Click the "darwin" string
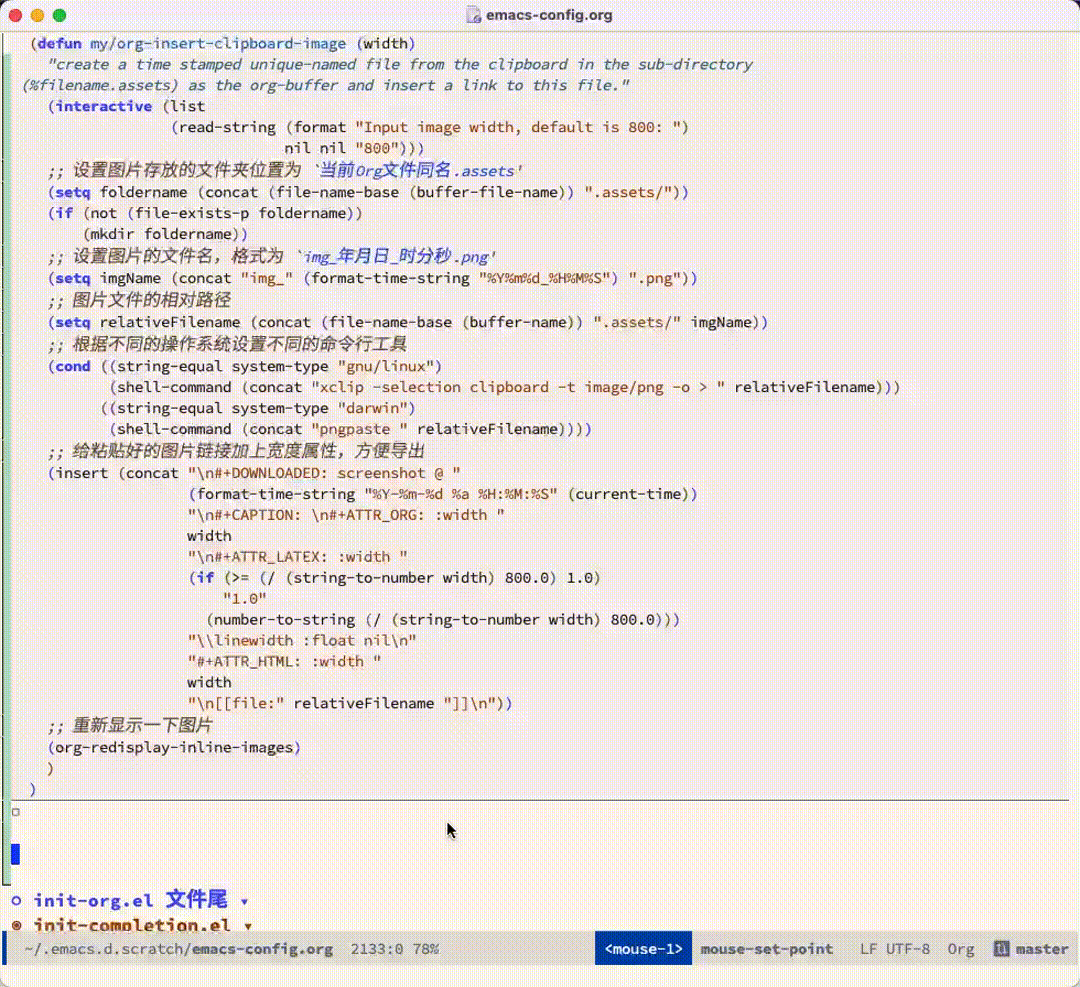Screen dimensions: 1080x987 pyautogui.click(x=372, y=408)
